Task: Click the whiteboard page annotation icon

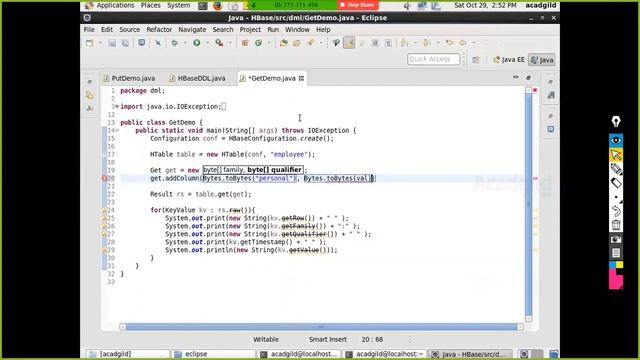Action: click(616, 253)
